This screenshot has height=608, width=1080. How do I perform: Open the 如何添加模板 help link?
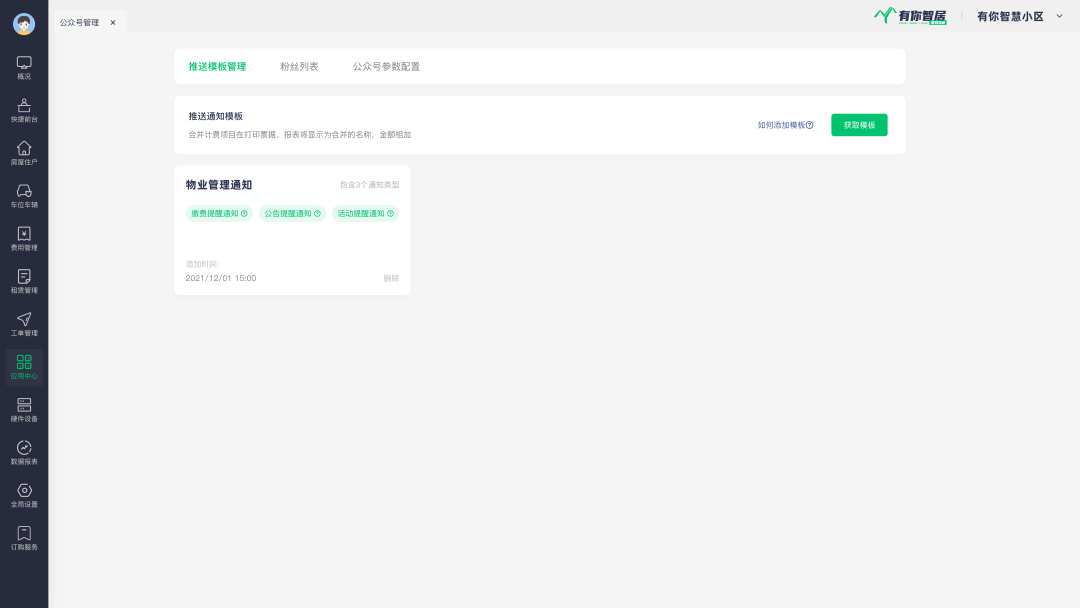pos(785,125)
